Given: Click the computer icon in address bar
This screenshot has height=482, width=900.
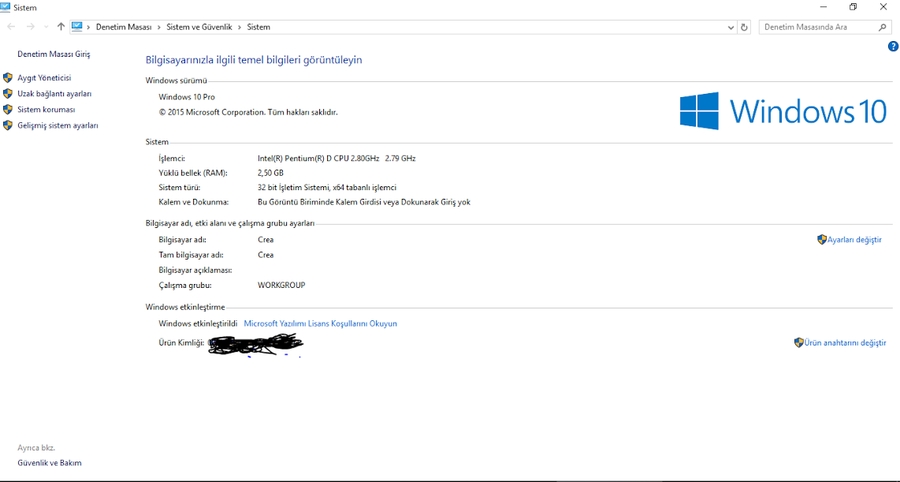Looking at the screenshot, I should pyautogui.click(x=77, y=26).
